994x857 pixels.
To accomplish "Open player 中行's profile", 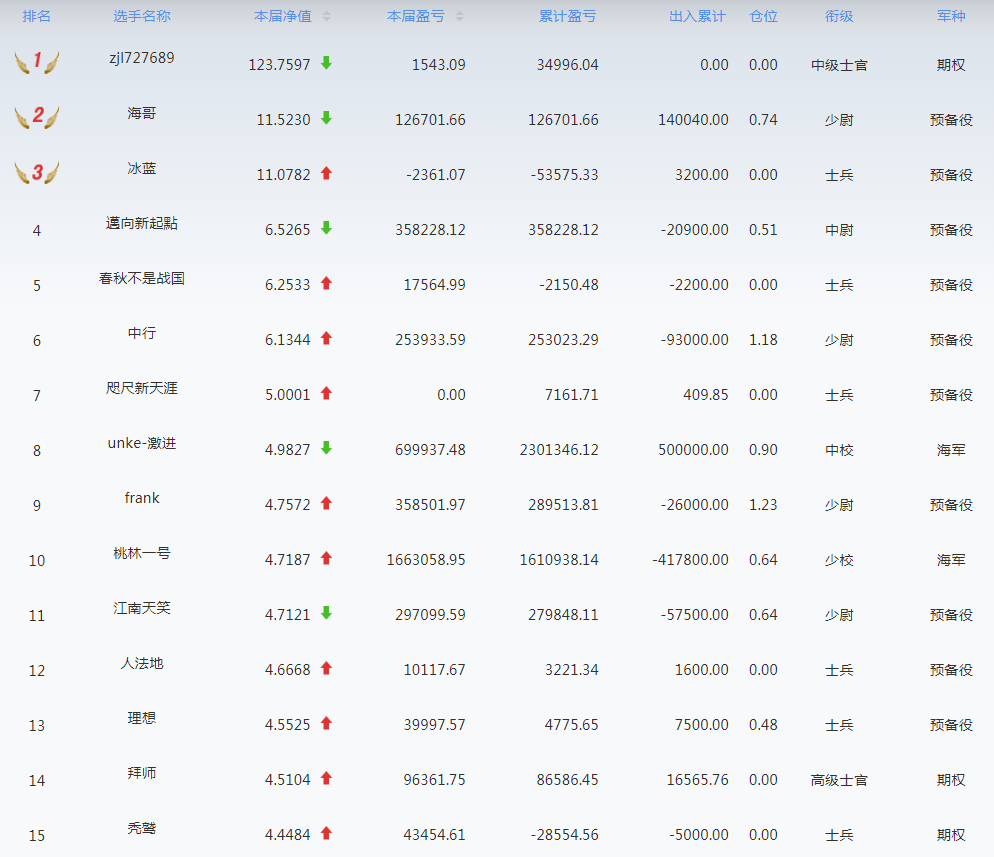I will (x=142, y=333).
